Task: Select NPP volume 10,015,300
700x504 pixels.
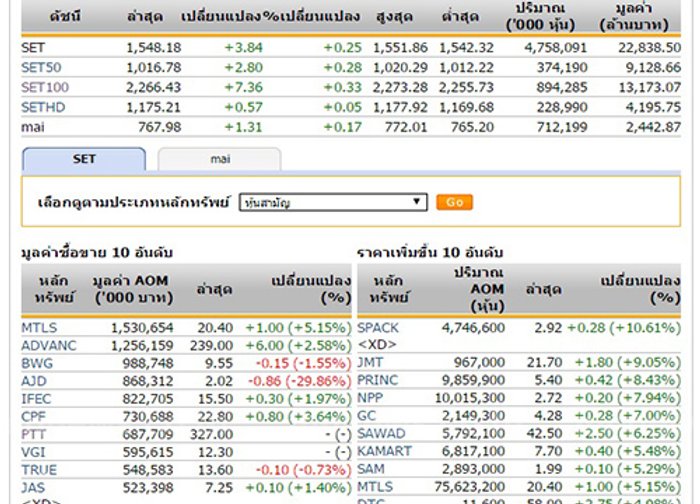Action: 470,398
